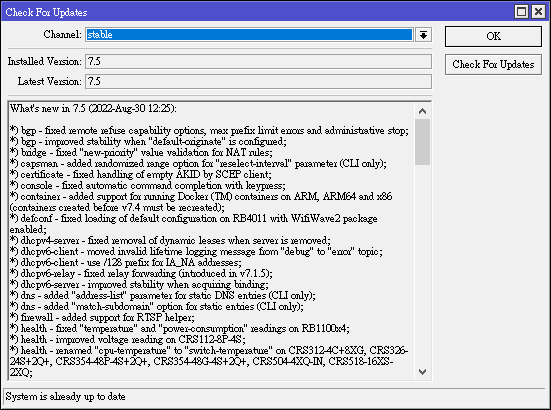
Task: Click the health "switch-temperature" rename line
Action: (x=209, y=361)
